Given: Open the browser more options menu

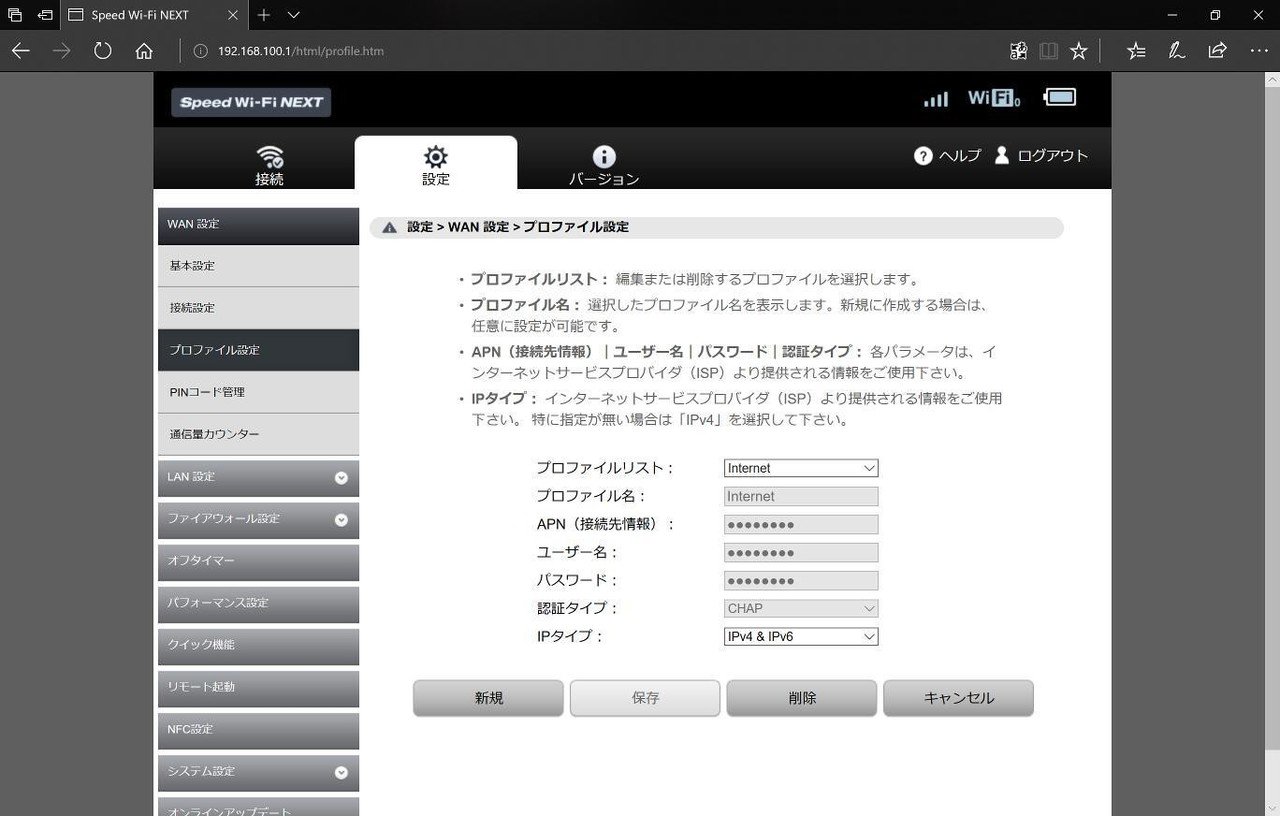Looking at the screenshot, I should point(1258,51).
